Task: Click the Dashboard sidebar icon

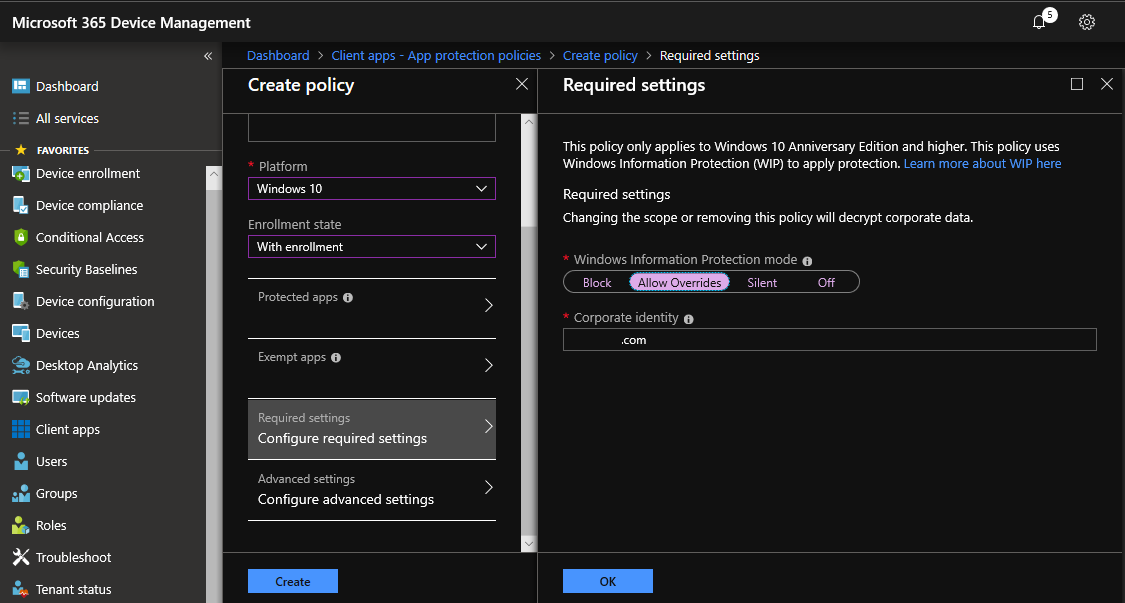Action: pos(21,86)
